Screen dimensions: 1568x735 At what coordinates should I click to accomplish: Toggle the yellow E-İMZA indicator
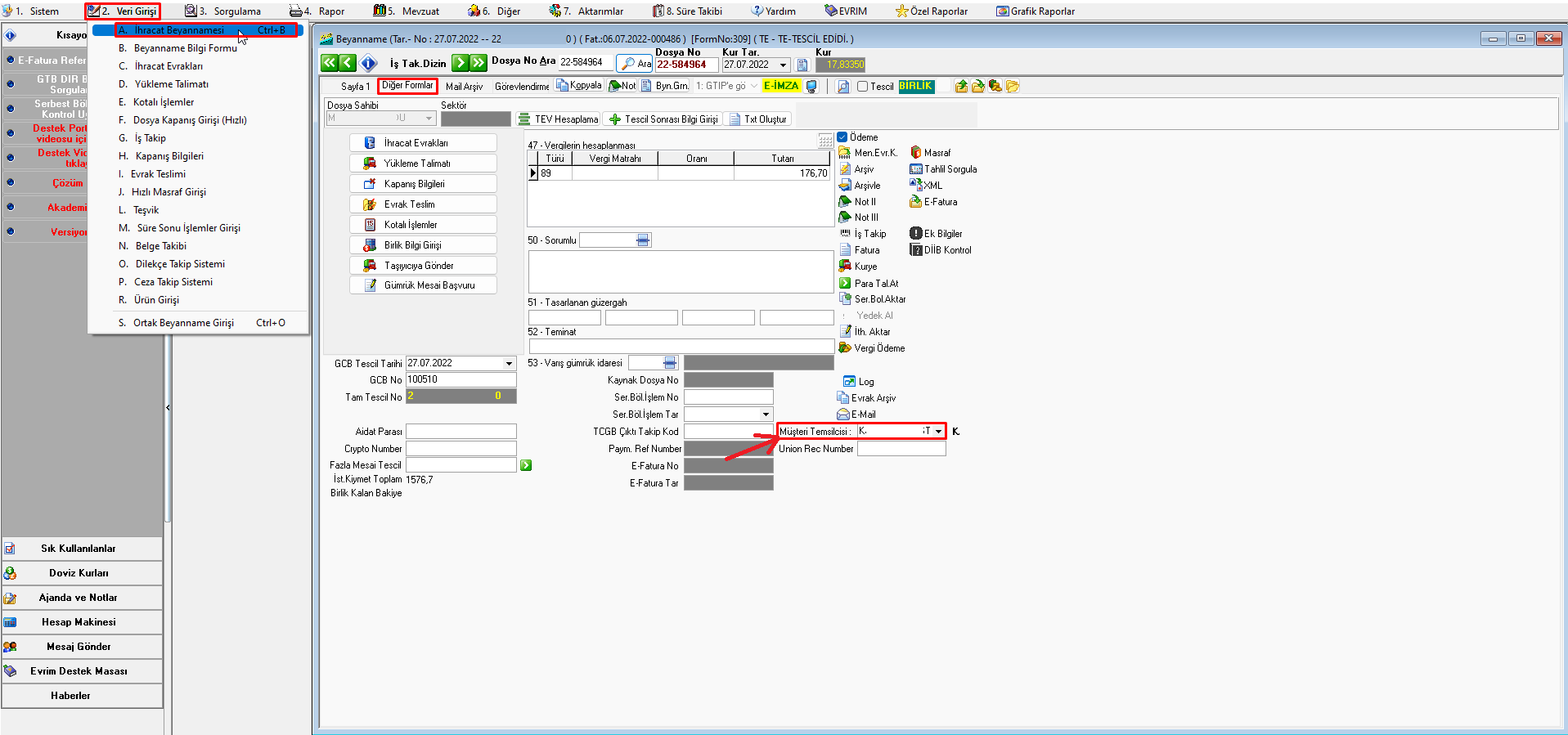(x=780, y=86)
